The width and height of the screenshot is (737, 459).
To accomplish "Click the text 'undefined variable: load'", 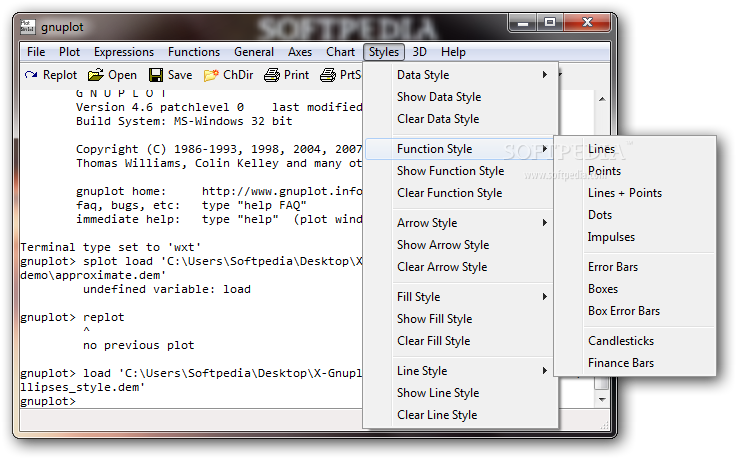I will pyautogui.click(x=167, y=289).
